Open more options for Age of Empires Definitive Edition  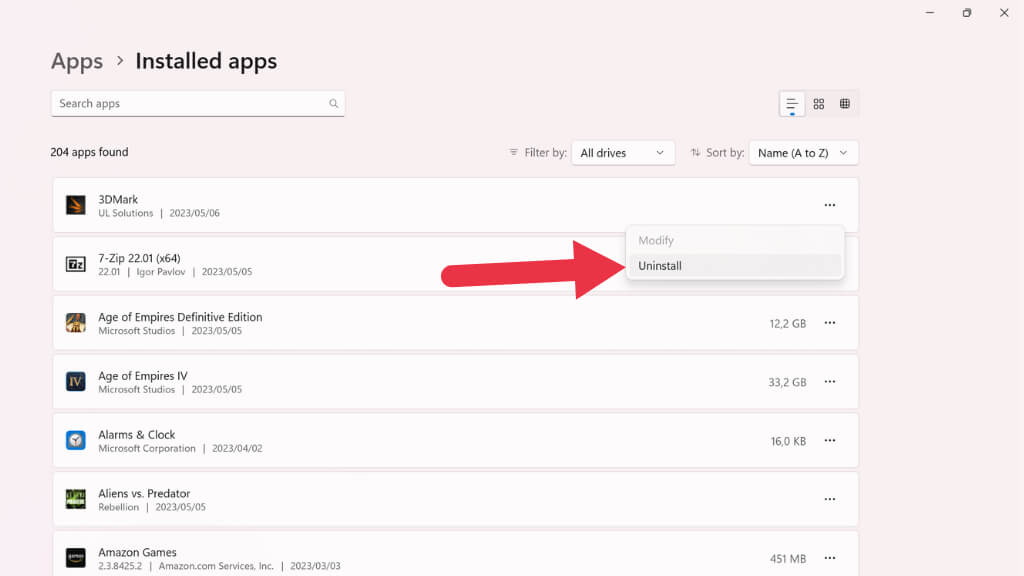829,323
